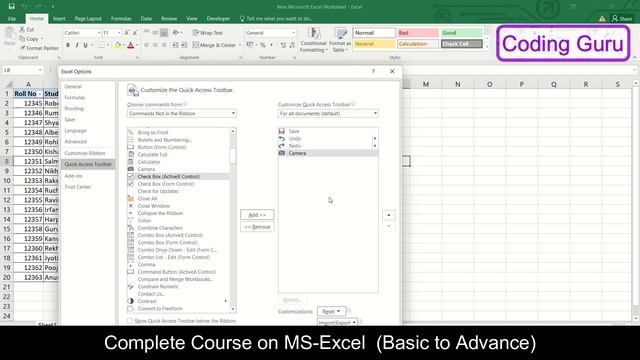Screen dimensions: 640x360
Task: Apply the Neutral cell style
Action: (x=374, y=44)
